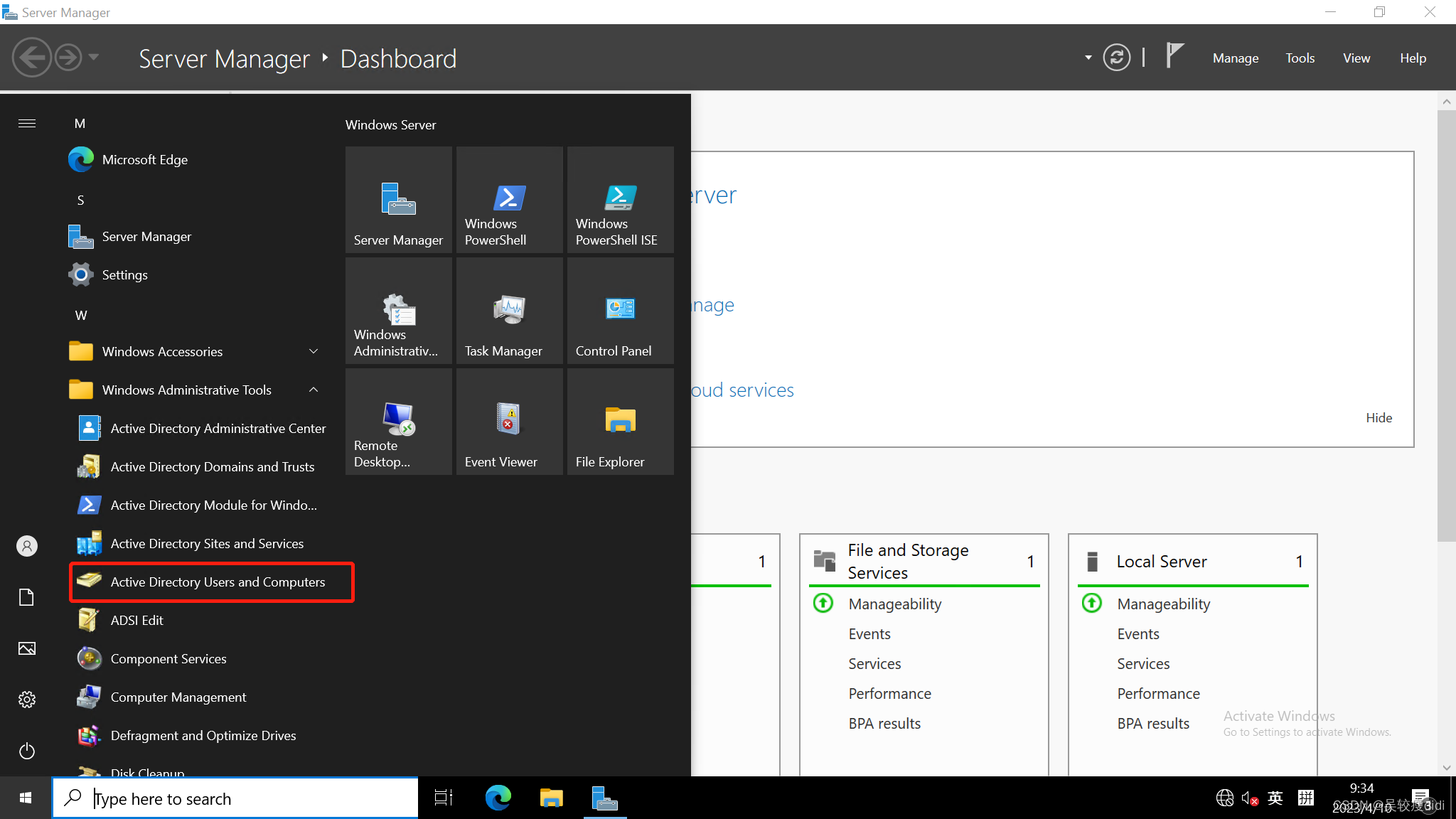Launch Component Services
The width and height of the screenshot is (1456, 819).
pyautogui.click(x=168, y=658)
